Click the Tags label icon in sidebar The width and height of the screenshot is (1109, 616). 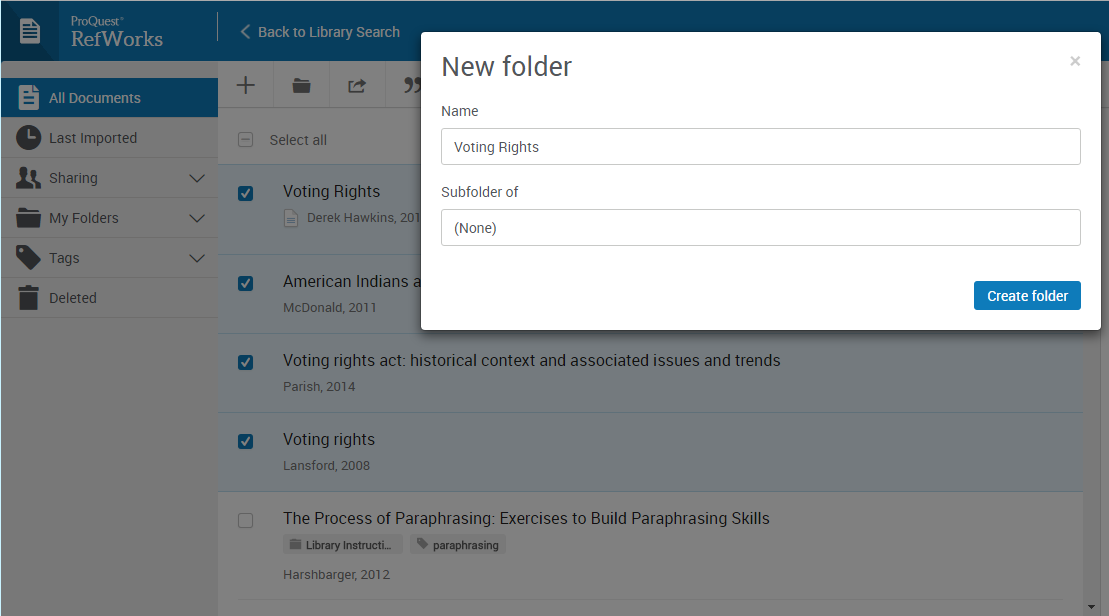click(27, 257)
